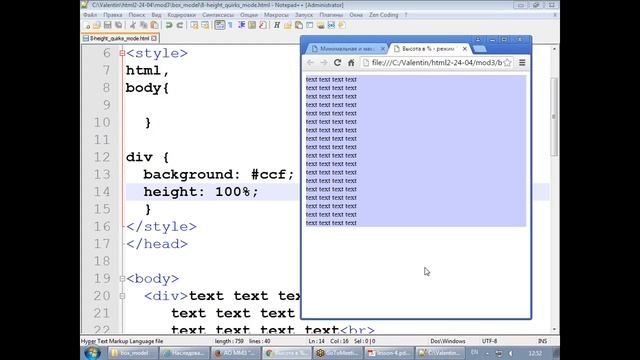Click 'Dos\Windows' in the status bar
The width and height of the screenshot is (640, 360).
coord(448,341)
